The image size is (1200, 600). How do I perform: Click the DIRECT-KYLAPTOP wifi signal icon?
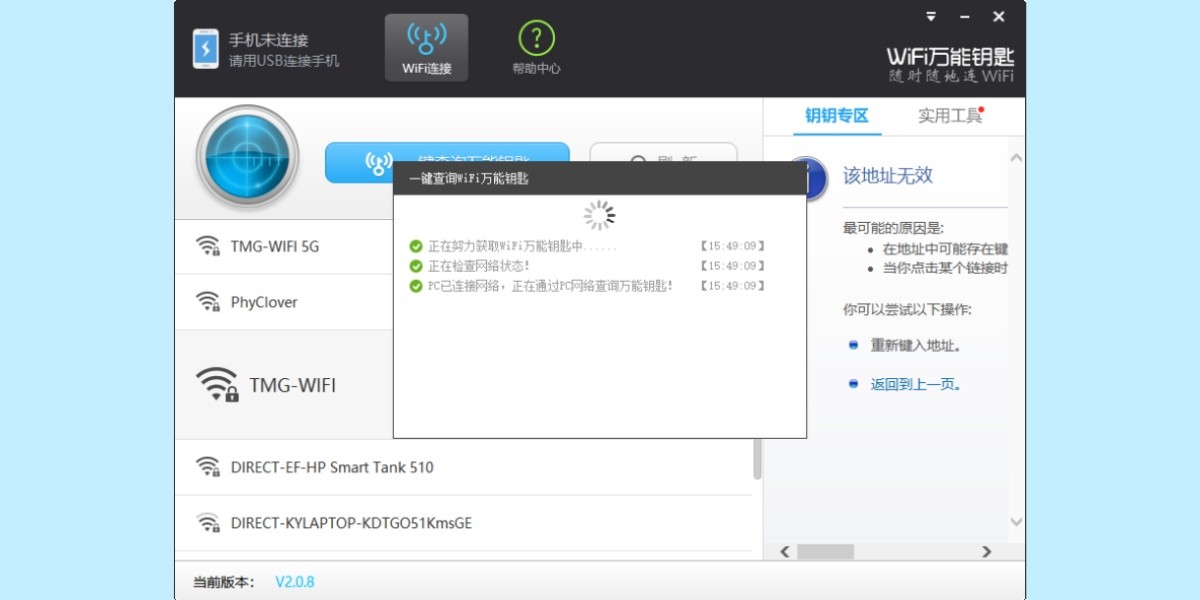point(208,523)
